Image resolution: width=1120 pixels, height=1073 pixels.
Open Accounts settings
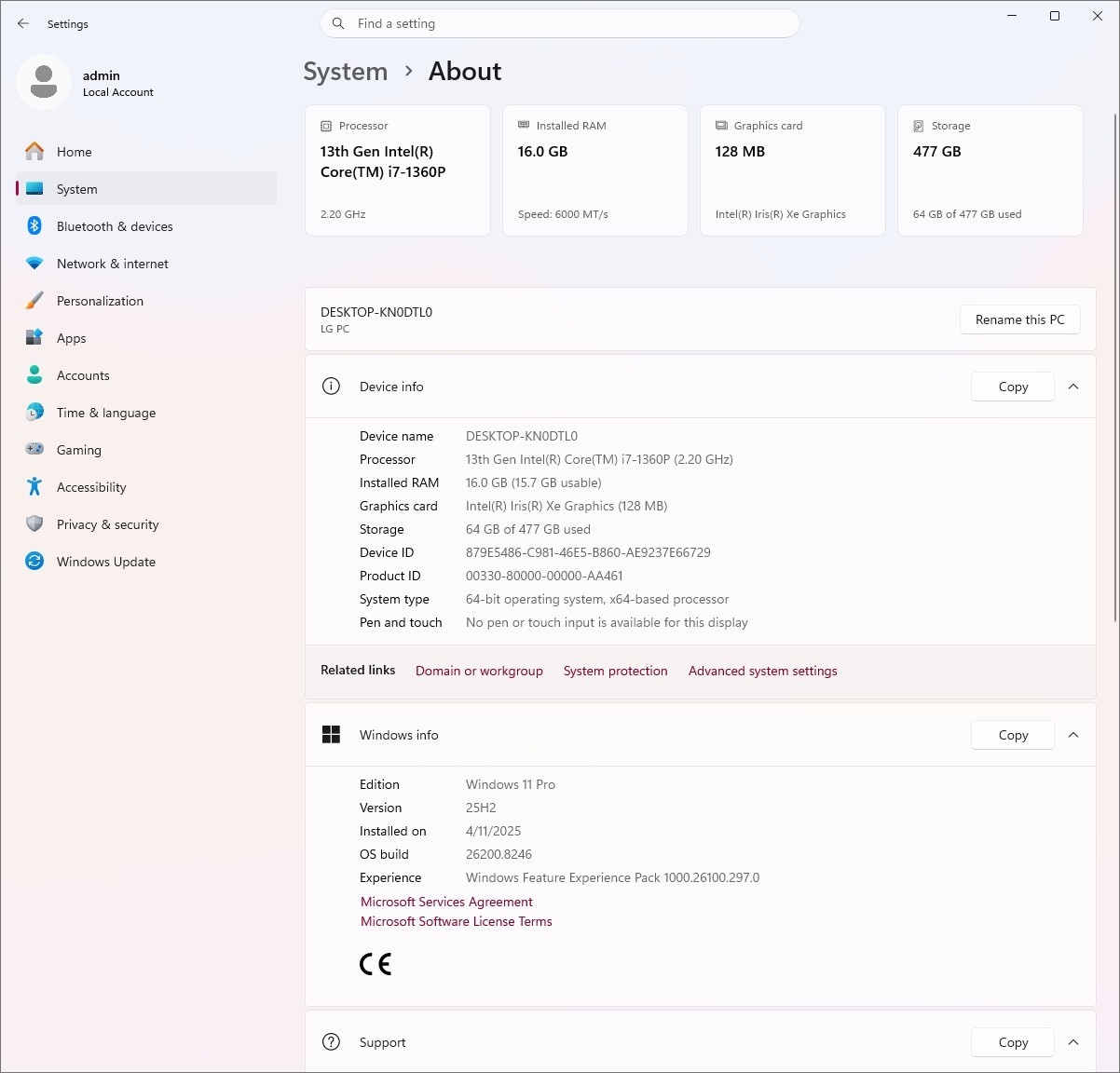click(x=146, y=375)
